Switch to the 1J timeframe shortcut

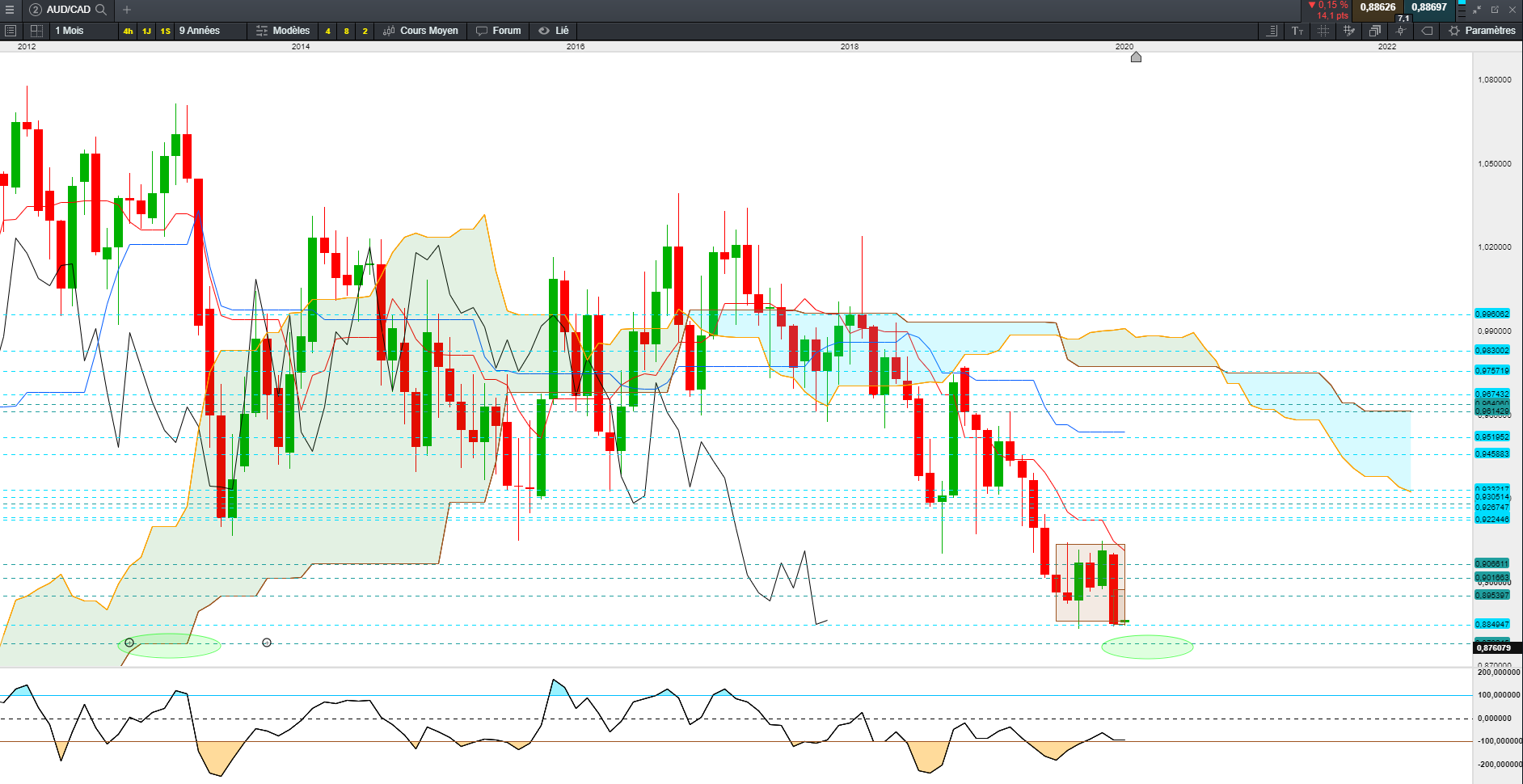point(146,32)
